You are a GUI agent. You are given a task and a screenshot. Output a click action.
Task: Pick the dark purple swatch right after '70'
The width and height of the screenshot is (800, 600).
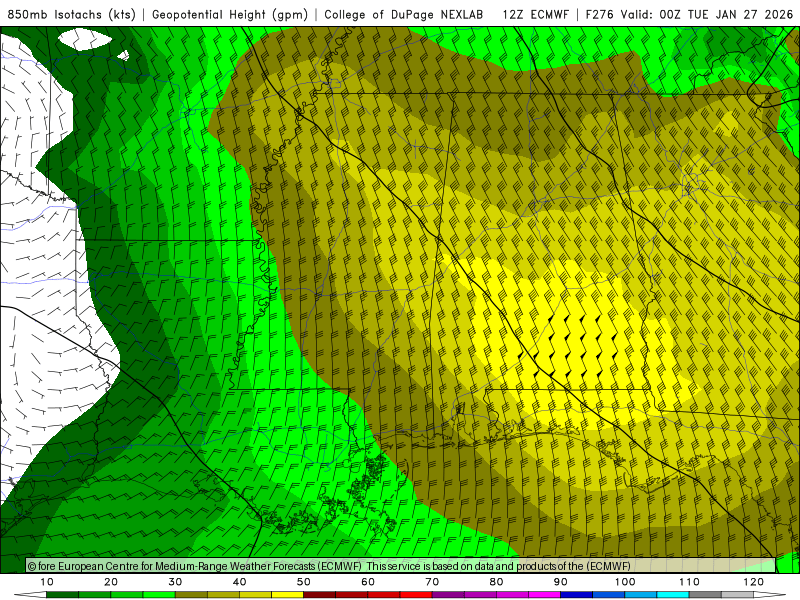(x=448, y=595)
